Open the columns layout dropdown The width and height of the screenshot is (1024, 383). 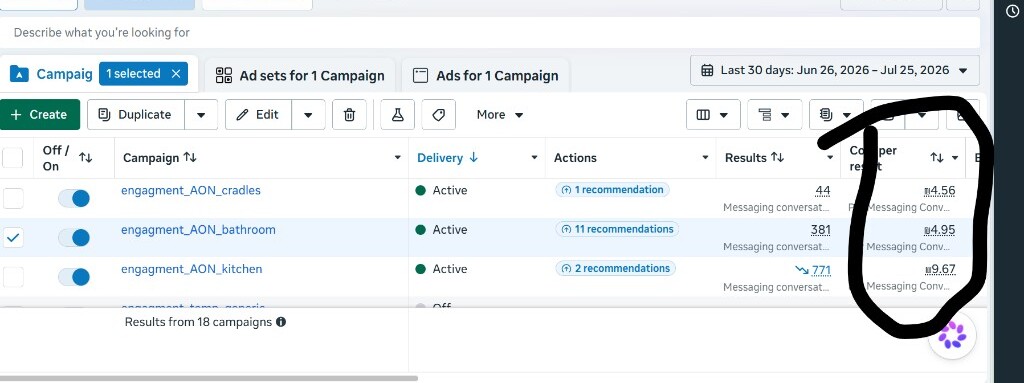click(712, 115)
